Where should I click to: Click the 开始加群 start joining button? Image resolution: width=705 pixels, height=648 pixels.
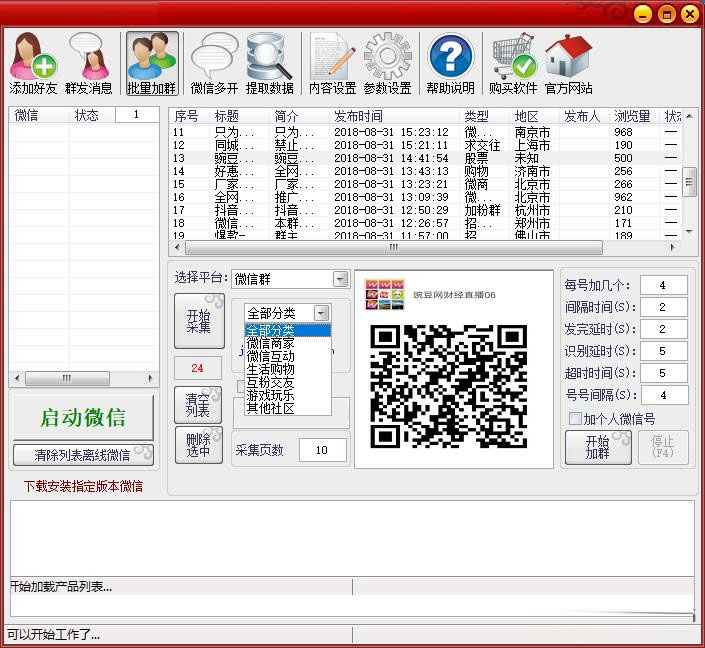tap(598, 447)
